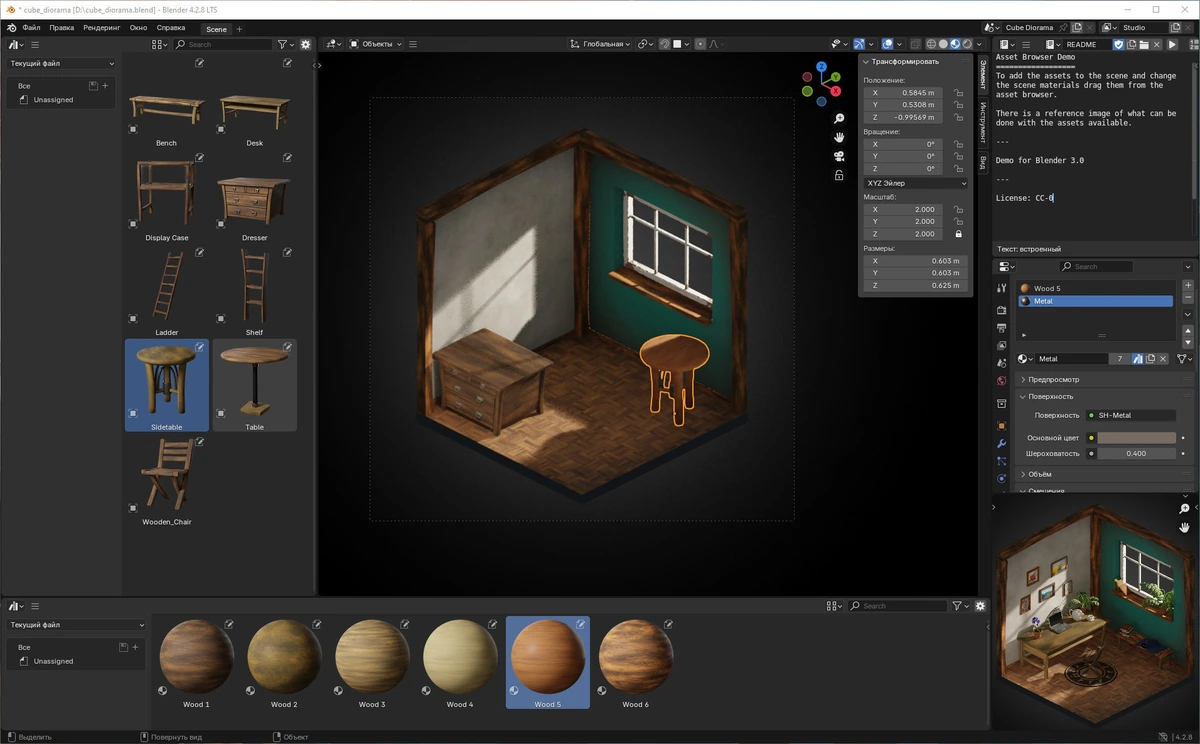Image resolution: width=1200 pixels, height=744 pixels.
Task: Toggle viewport gizmos visibility
Action: click(859, 44)
